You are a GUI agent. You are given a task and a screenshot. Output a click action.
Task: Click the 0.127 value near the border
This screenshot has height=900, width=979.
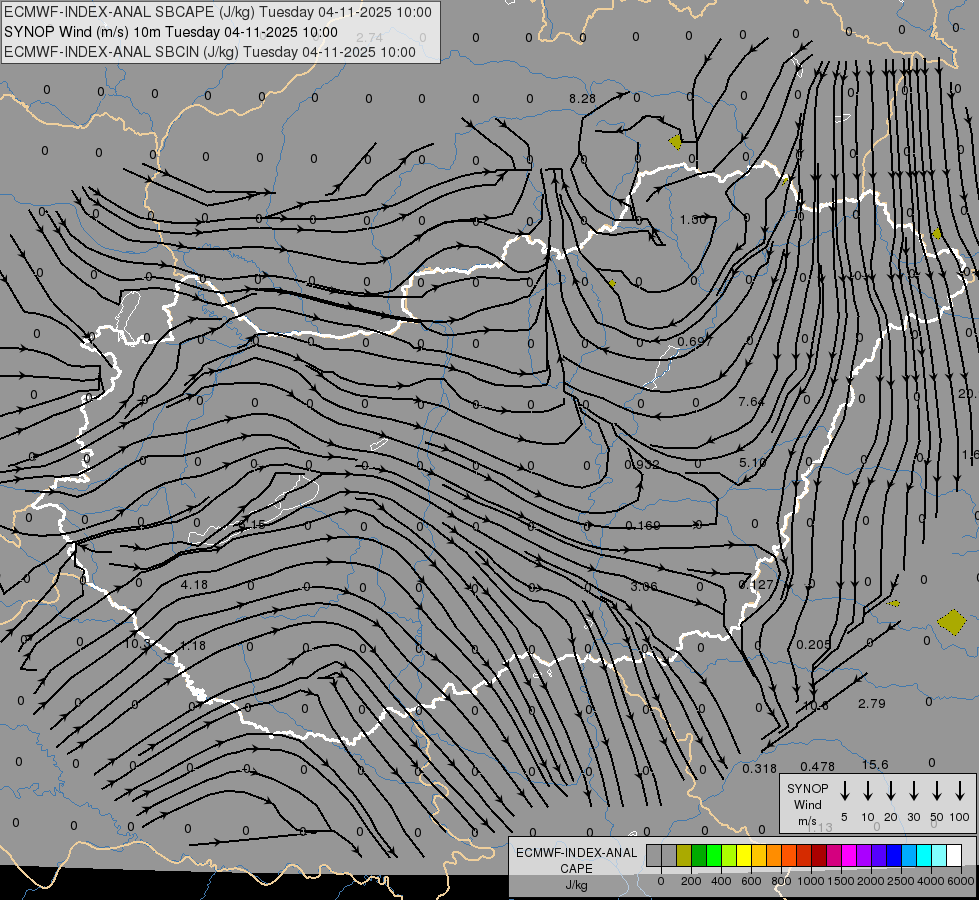tap(755, 585)
